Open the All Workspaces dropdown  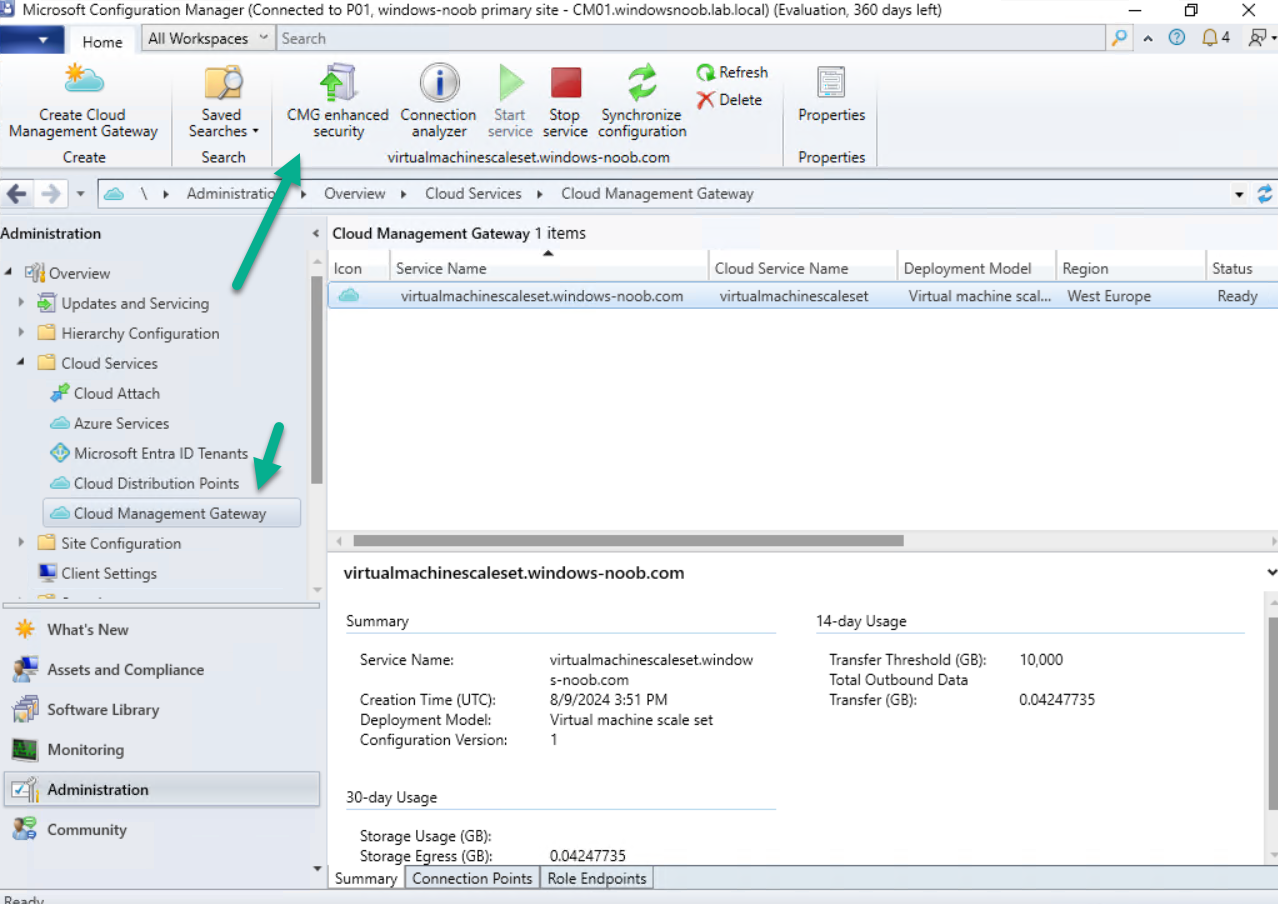point(208,38)
